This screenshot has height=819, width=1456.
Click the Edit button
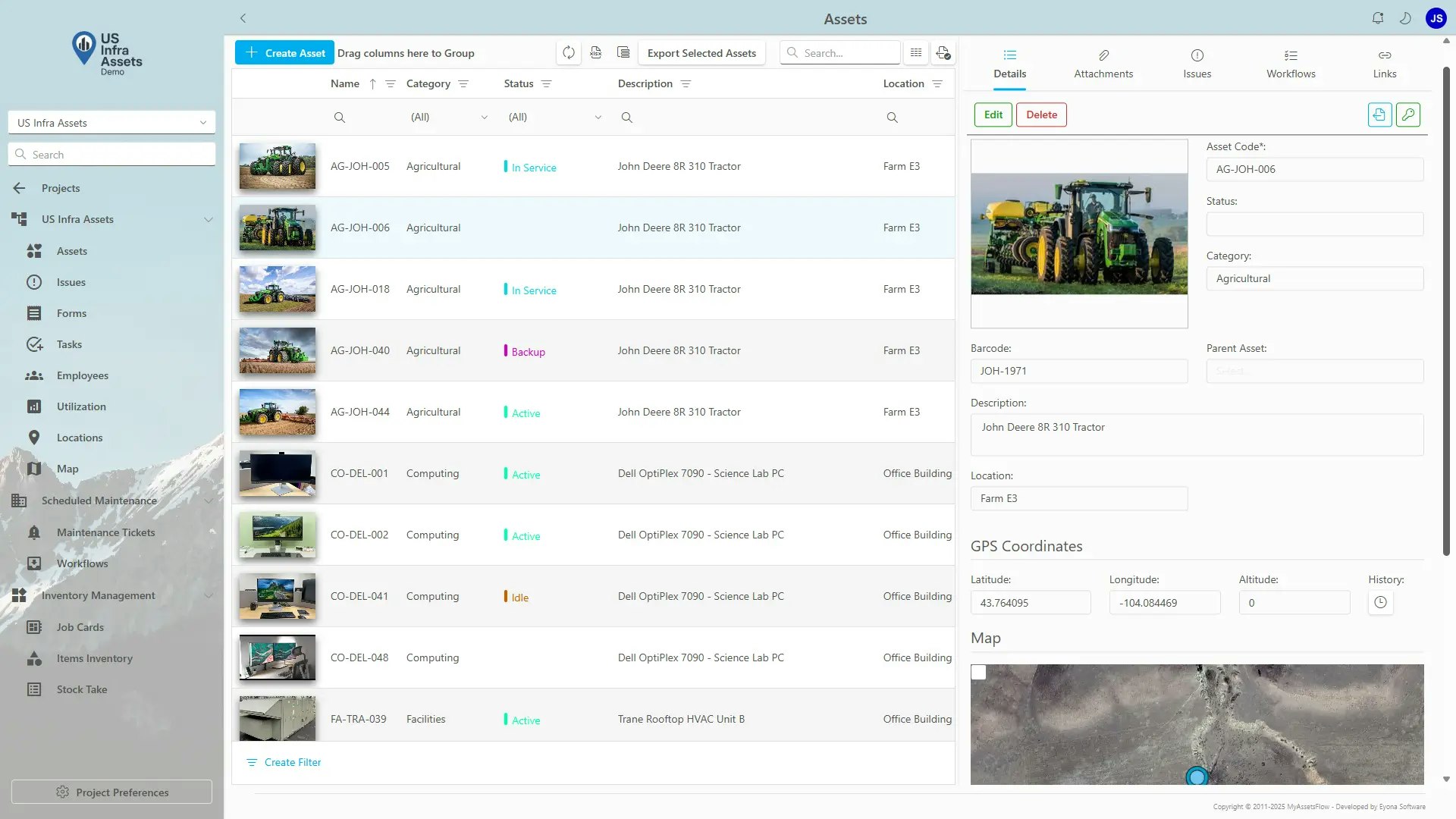993,115
